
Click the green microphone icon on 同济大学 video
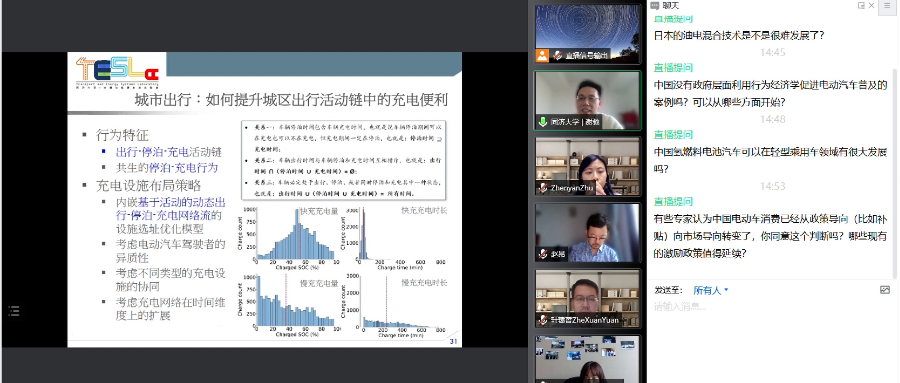(542, 122)
